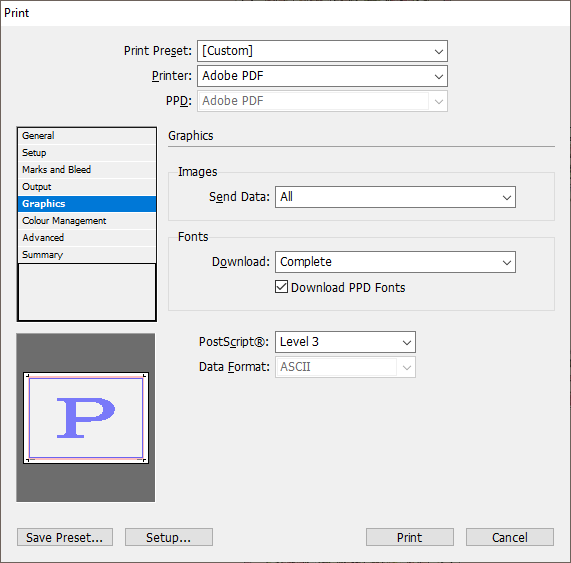Toggle the Download PPD Fonts checkbox
This screenshot has height=563, width=571.
281,287
